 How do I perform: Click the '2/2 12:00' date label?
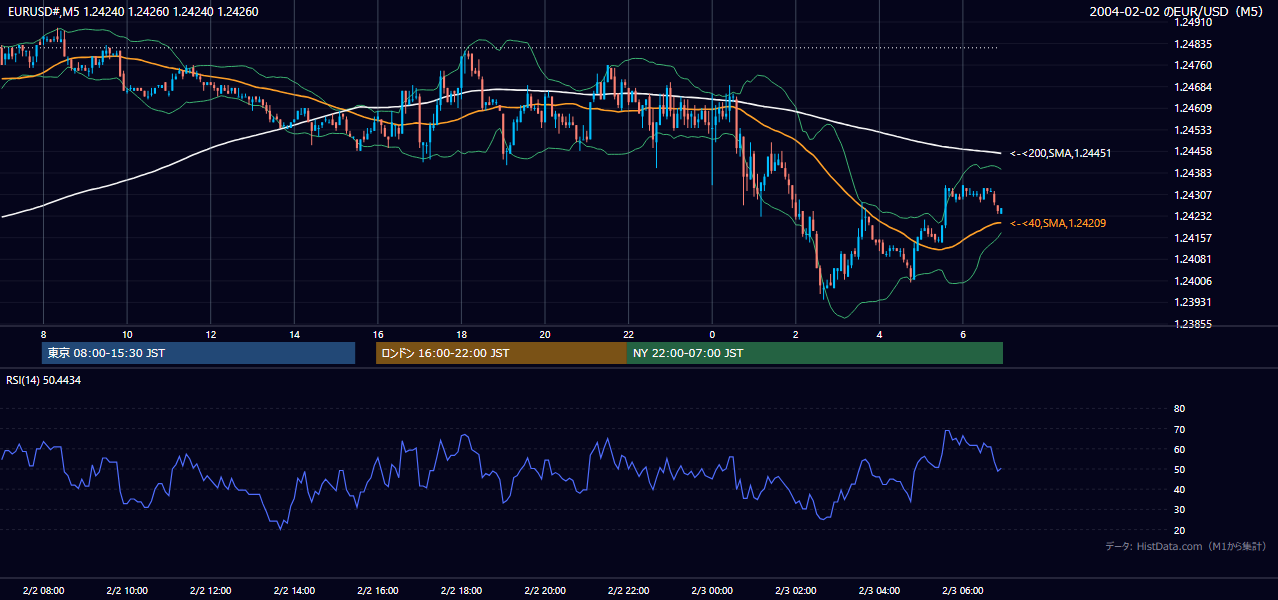[210, 591]
